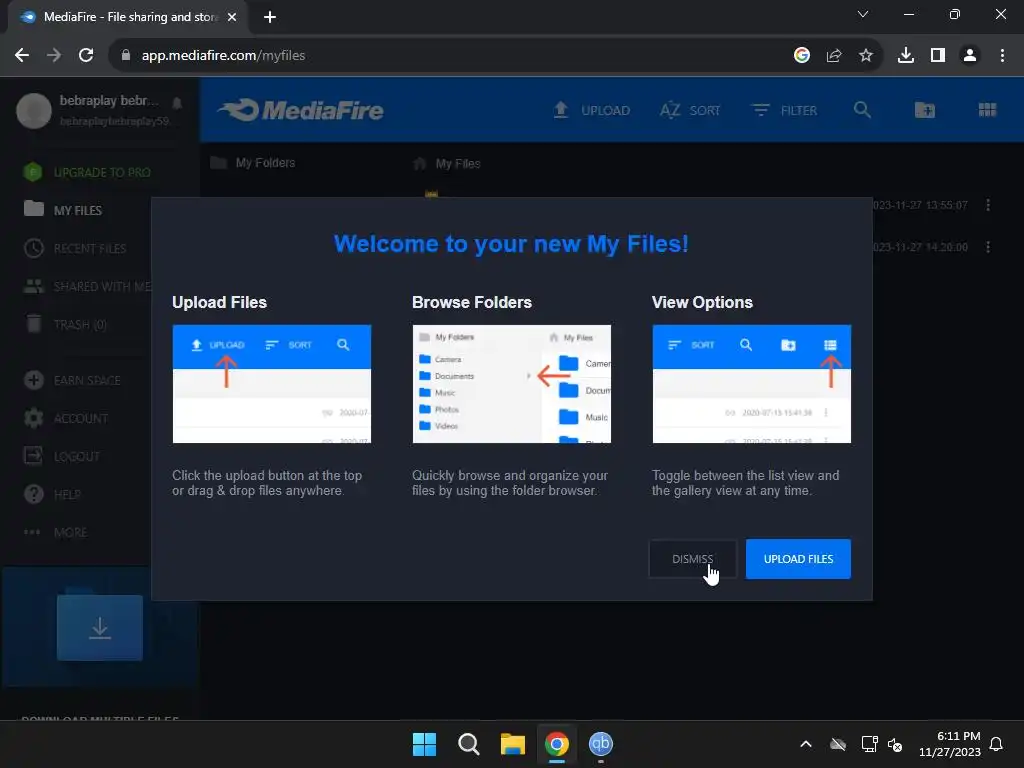
Task: Show hidden system tray icons
Action: coord(806,744)
